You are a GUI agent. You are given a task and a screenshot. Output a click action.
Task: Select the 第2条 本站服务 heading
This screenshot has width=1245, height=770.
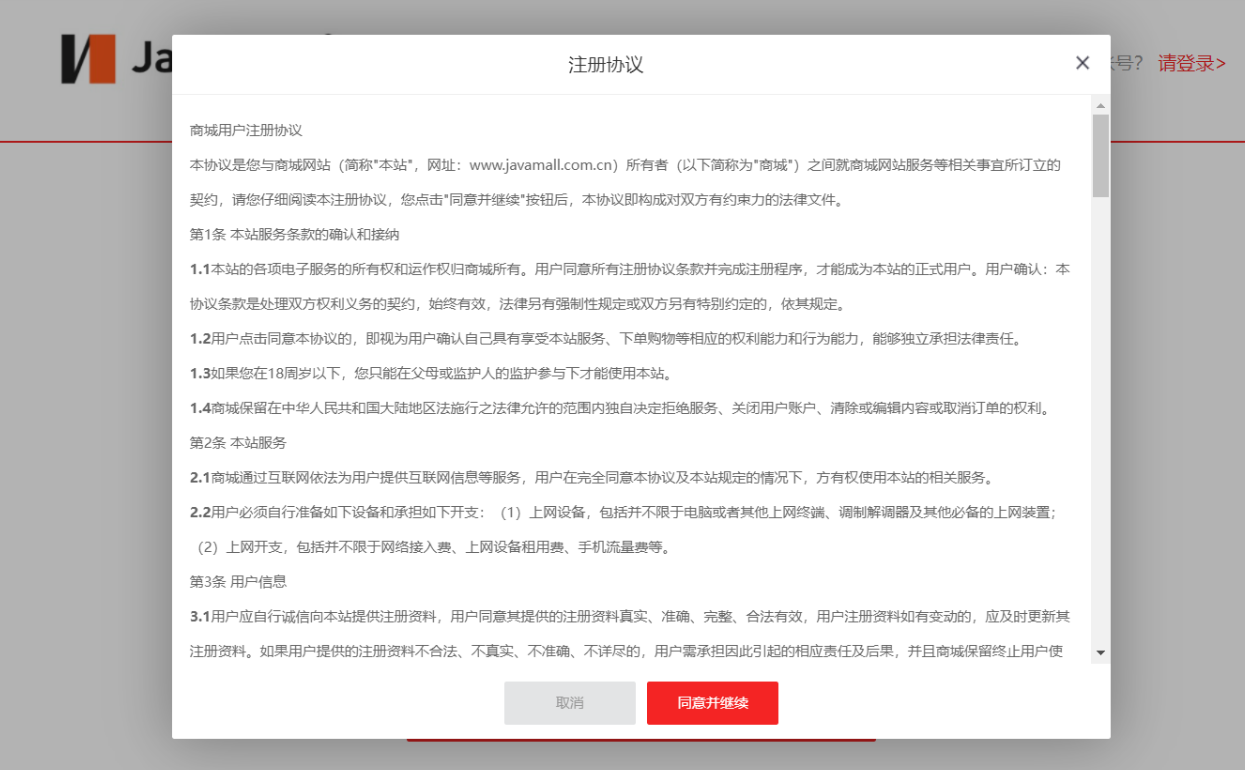click(x=237, y=443)
